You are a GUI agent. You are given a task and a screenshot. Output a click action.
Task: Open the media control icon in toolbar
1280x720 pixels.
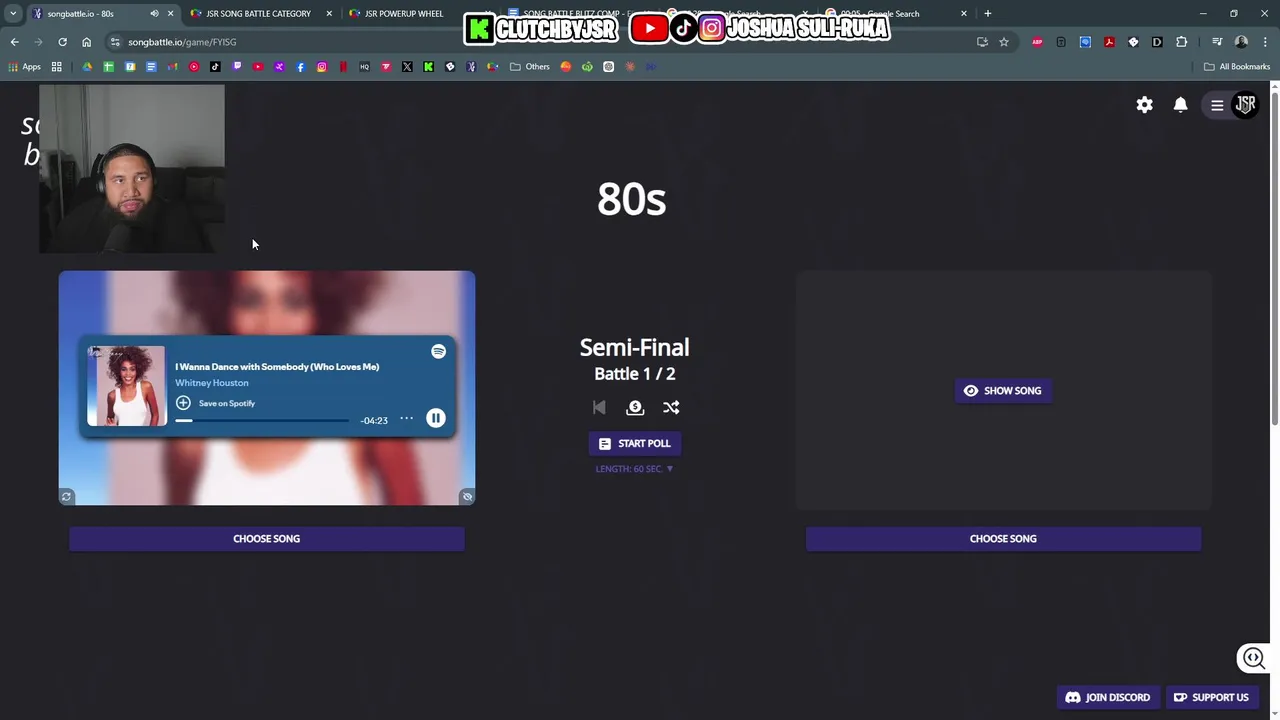click(x=1217, y=42)
